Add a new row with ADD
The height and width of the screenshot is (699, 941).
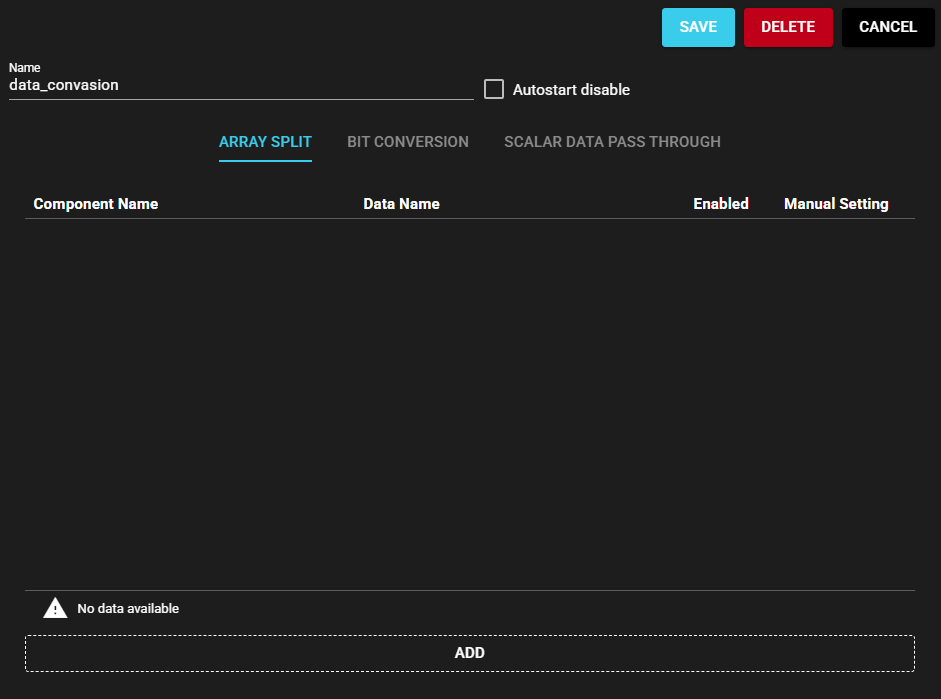(470, 653)
